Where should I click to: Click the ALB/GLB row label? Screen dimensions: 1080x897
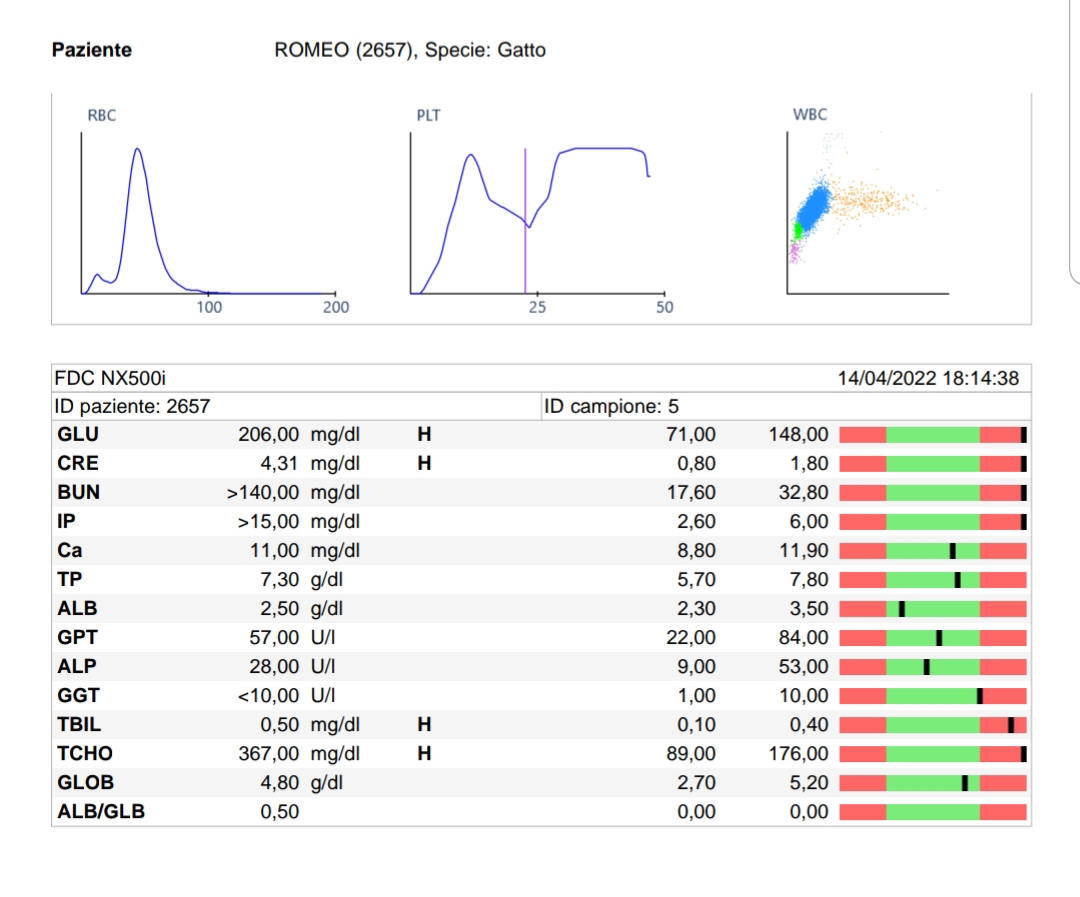coord(101,811)
